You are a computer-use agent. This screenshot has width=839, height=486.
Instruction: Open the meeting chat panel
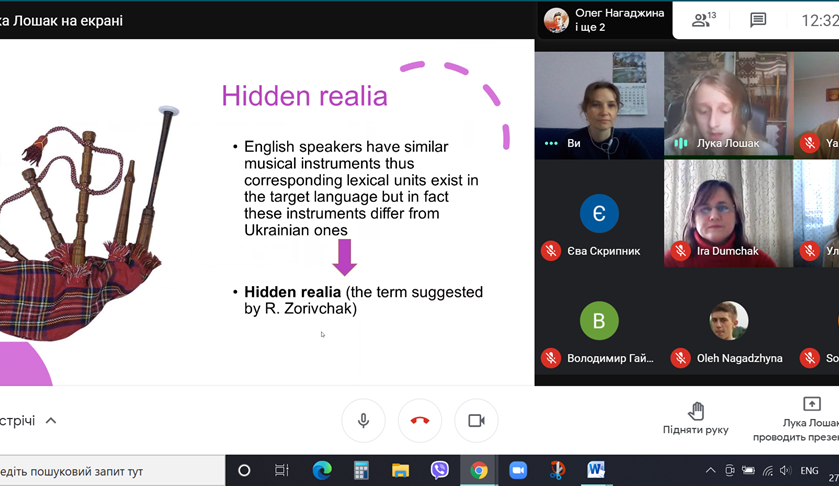pos(758,20)
